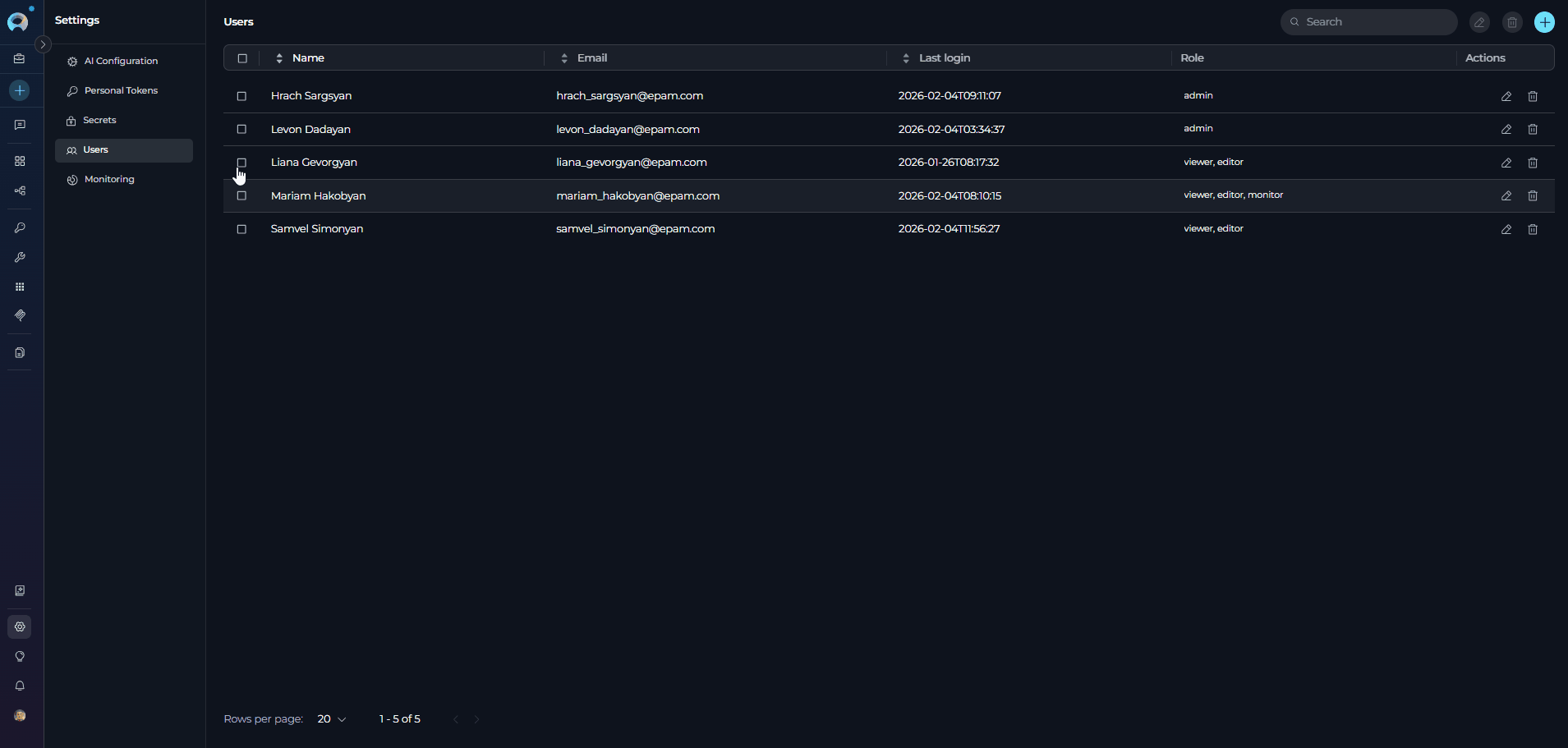Image resolution: width=1568 pixels, height=748 pixels.
Task: Go to Personal Tokens settings
Action: click(121, 91)
